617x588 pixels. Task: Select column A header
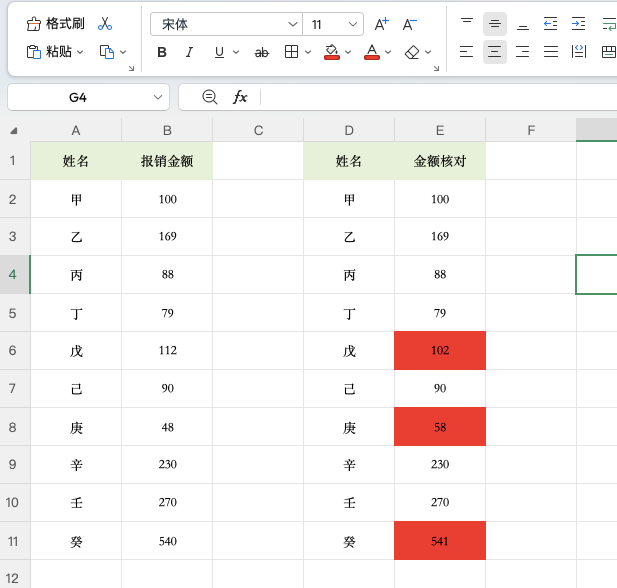click(76, 130)
